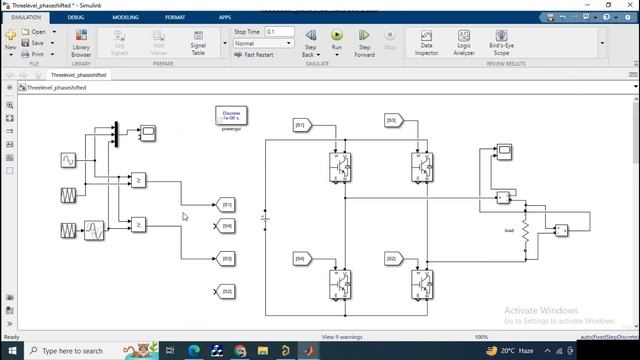Screen dimensions: 640x360
Task: Expand the Open dropdown arrow
Action: tap(54, 32)
